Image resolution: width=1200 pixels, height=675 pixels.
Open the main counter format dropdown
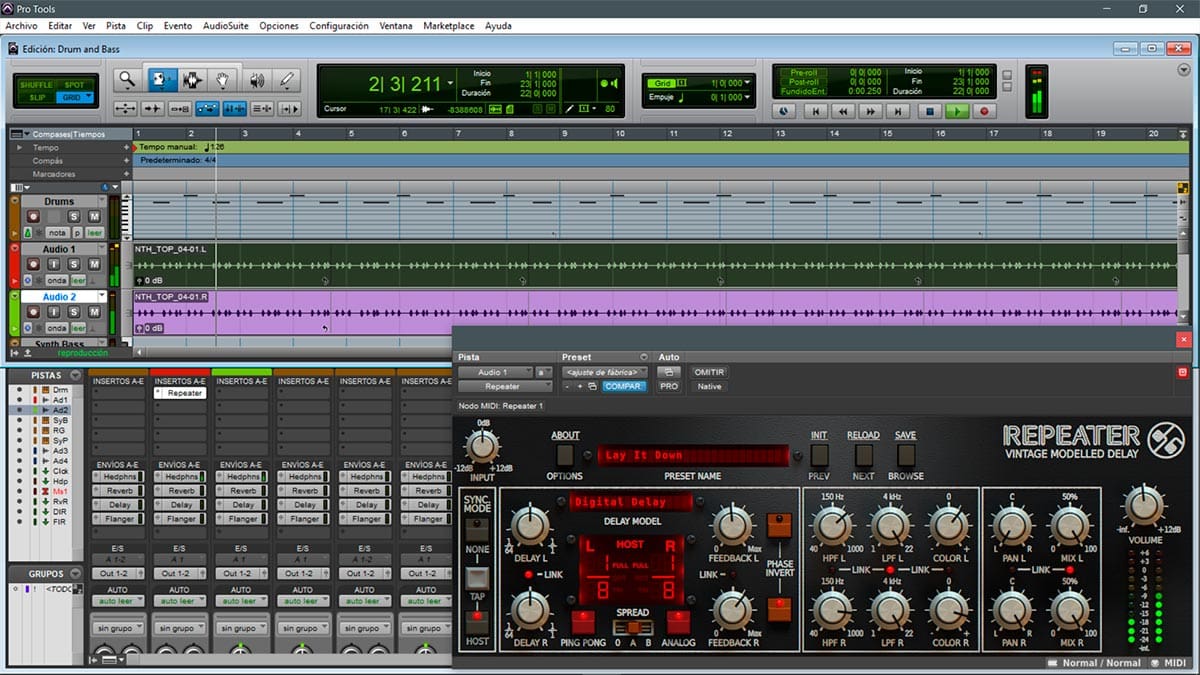pyautogui.click(x=451, y=84)
